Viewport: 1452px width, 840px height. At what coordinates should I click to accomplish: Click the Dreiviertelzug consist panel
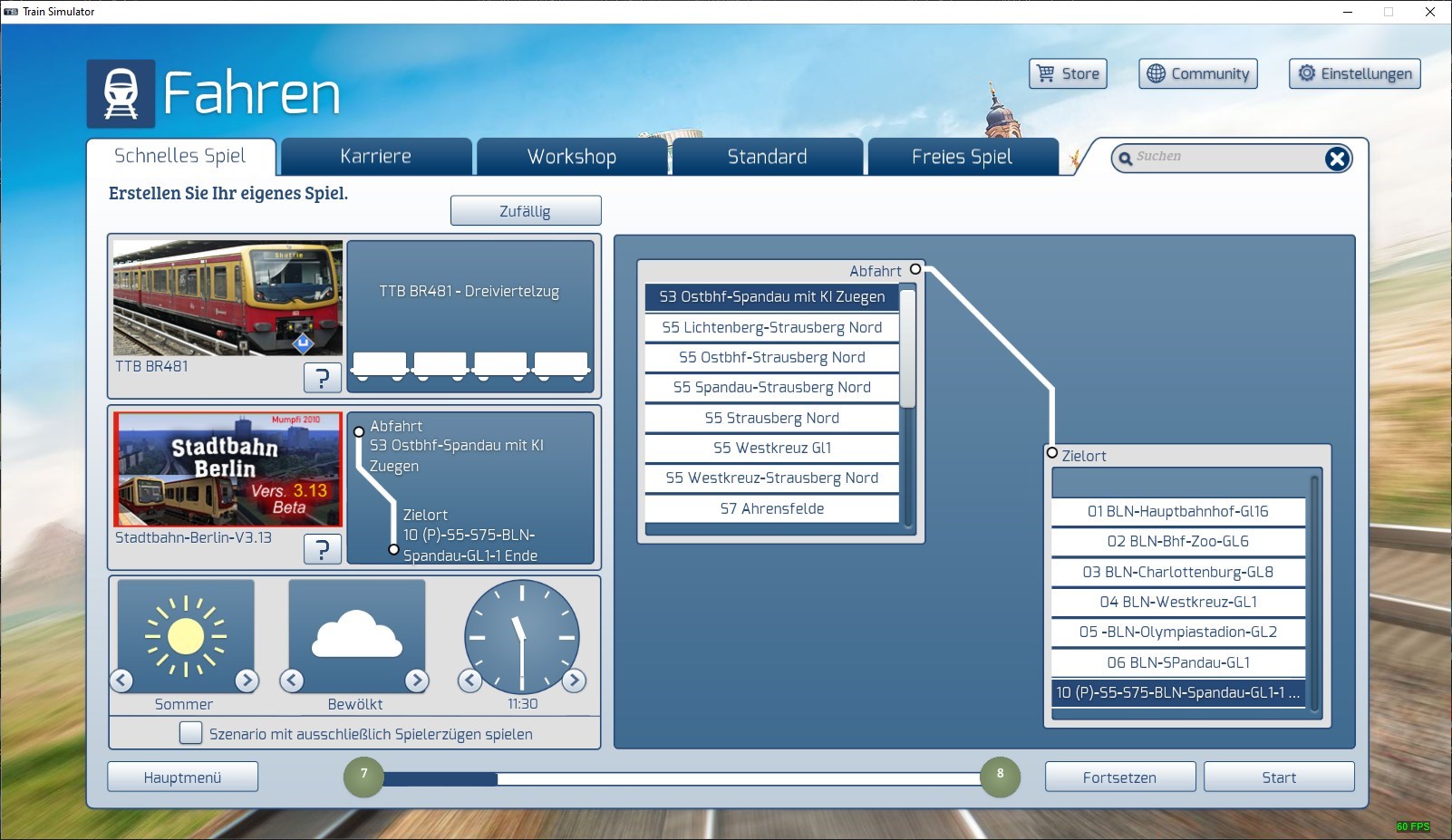coord(470,315)
